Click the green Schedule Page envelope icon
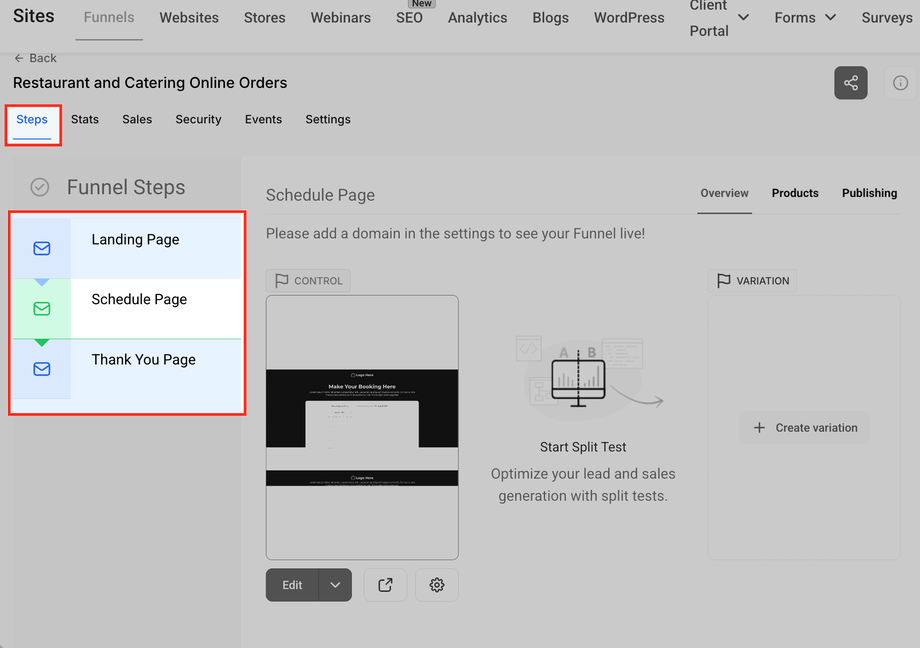This screenshot has height=648, width=920. [42, 309]
